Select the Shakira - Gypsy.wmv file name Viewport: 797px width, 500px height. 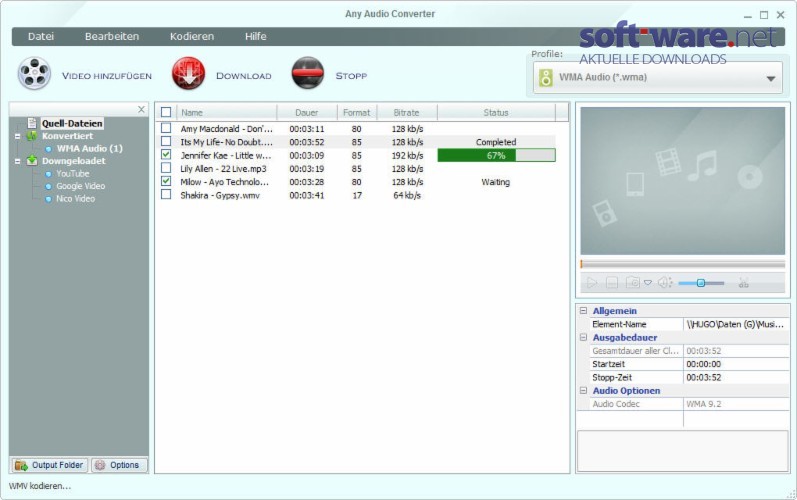[220, 195]
